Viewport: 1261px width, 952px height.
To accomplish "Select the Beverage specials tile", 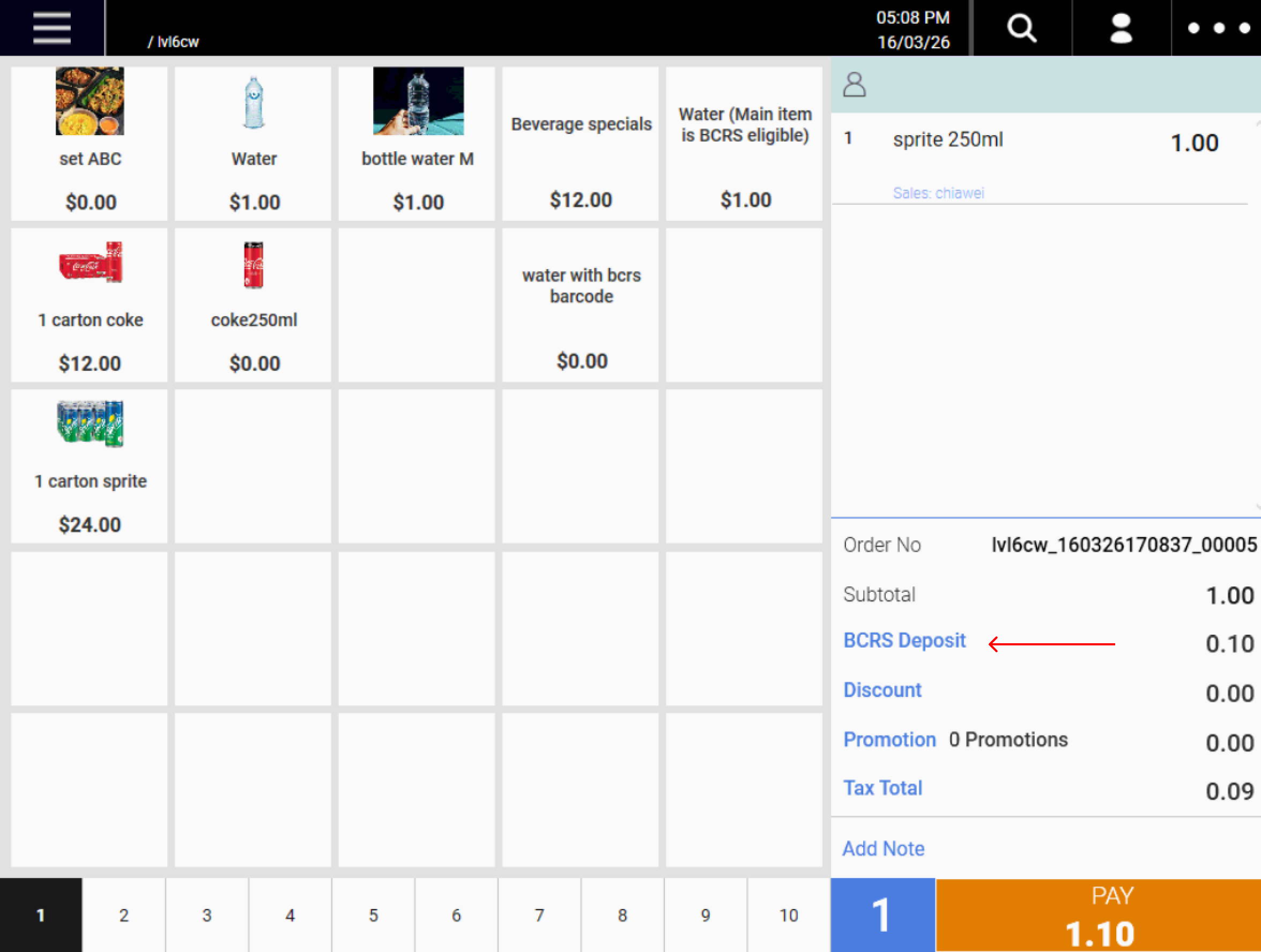I will pos(580,143).
